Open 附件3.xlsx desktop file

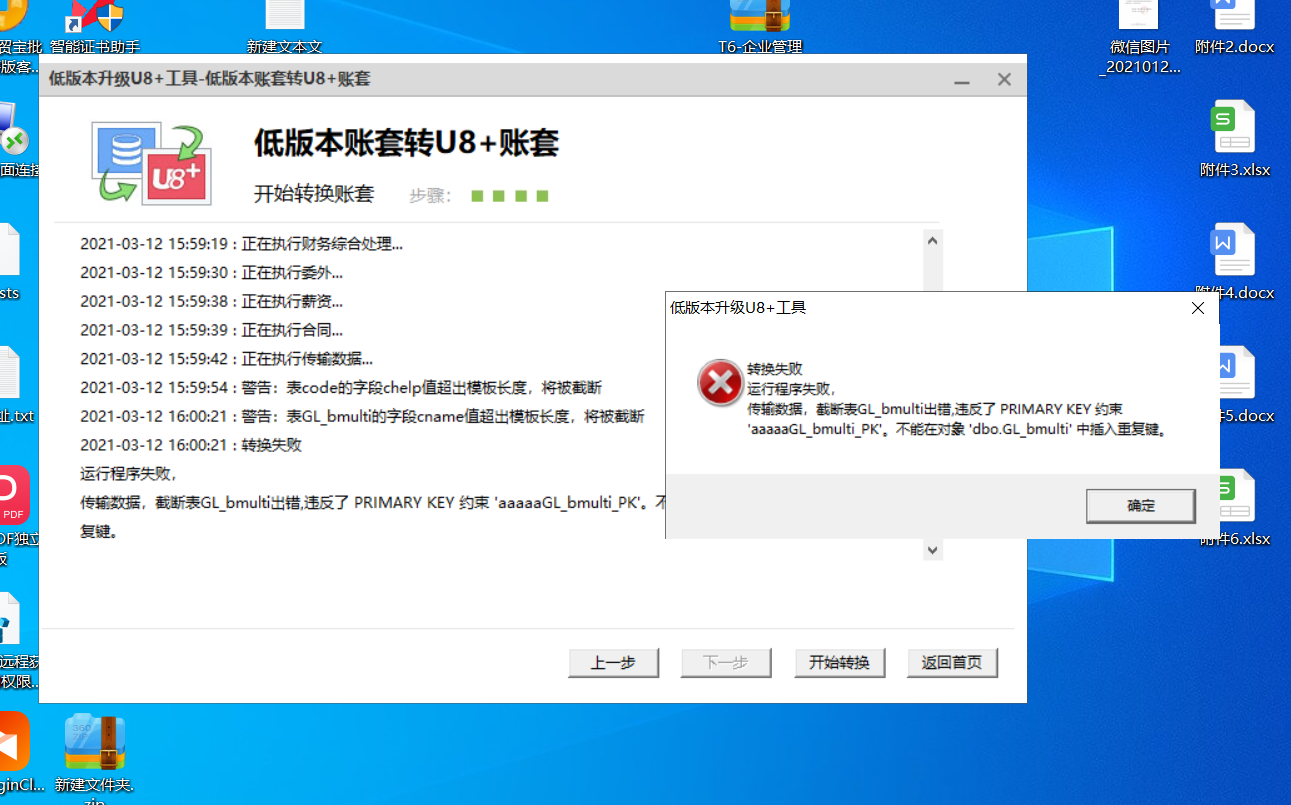1234,139
